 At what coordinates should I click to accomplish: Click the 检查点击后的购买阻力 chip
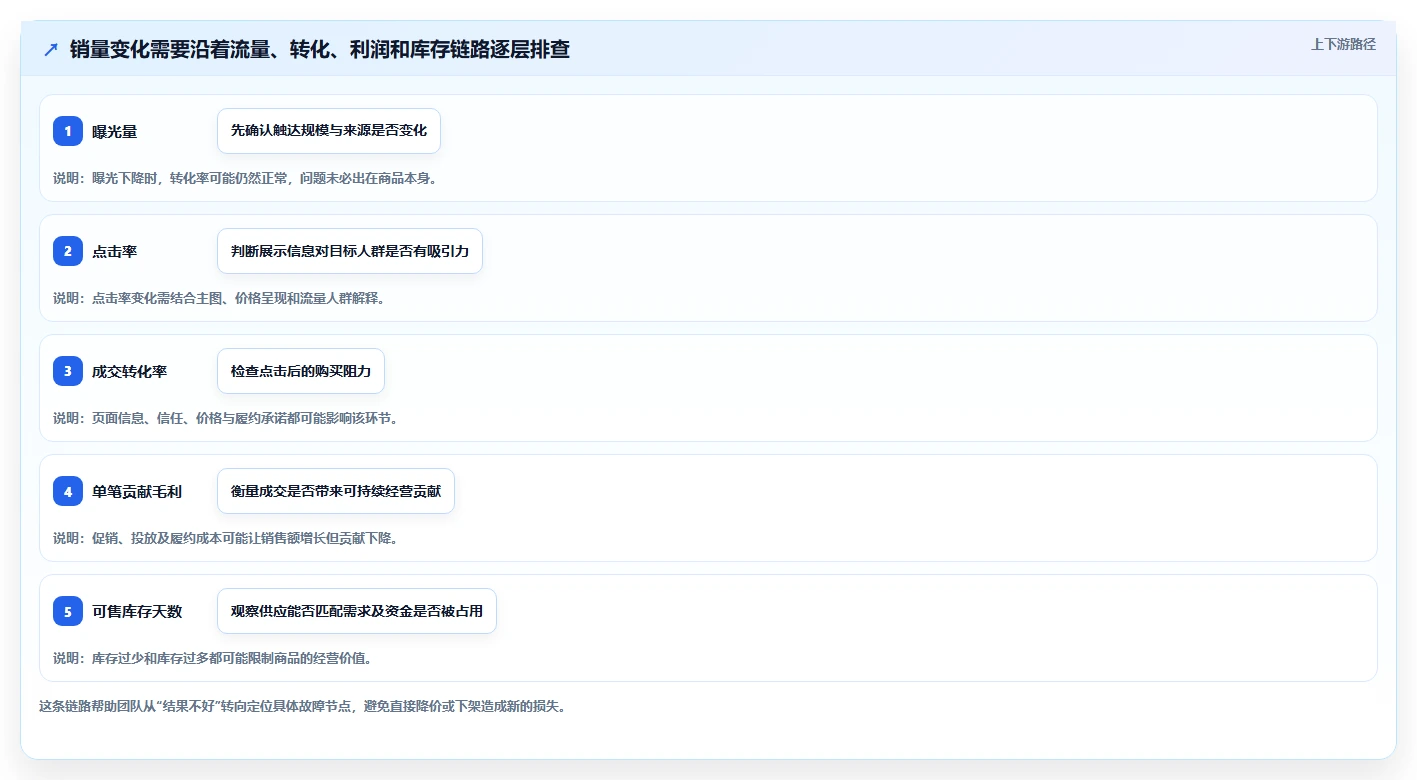coord(301,371)
